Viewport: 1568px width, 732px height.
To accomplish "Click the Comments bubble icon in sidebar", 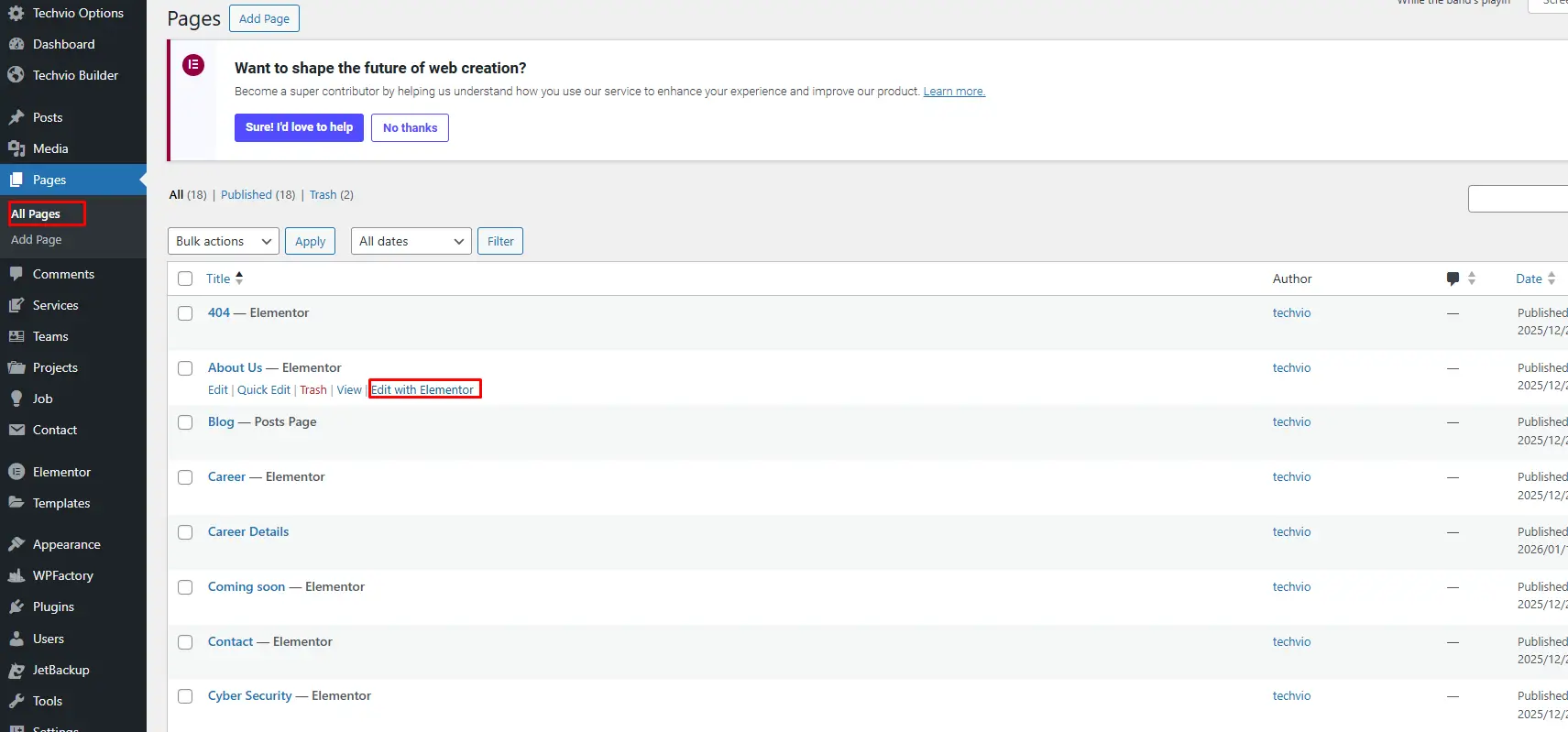I will coord(16,274).
